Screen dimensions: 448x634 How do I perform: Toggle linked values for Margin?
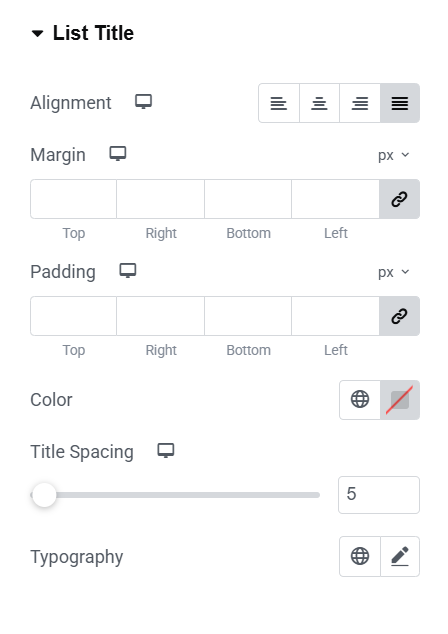tap(399, 199)
